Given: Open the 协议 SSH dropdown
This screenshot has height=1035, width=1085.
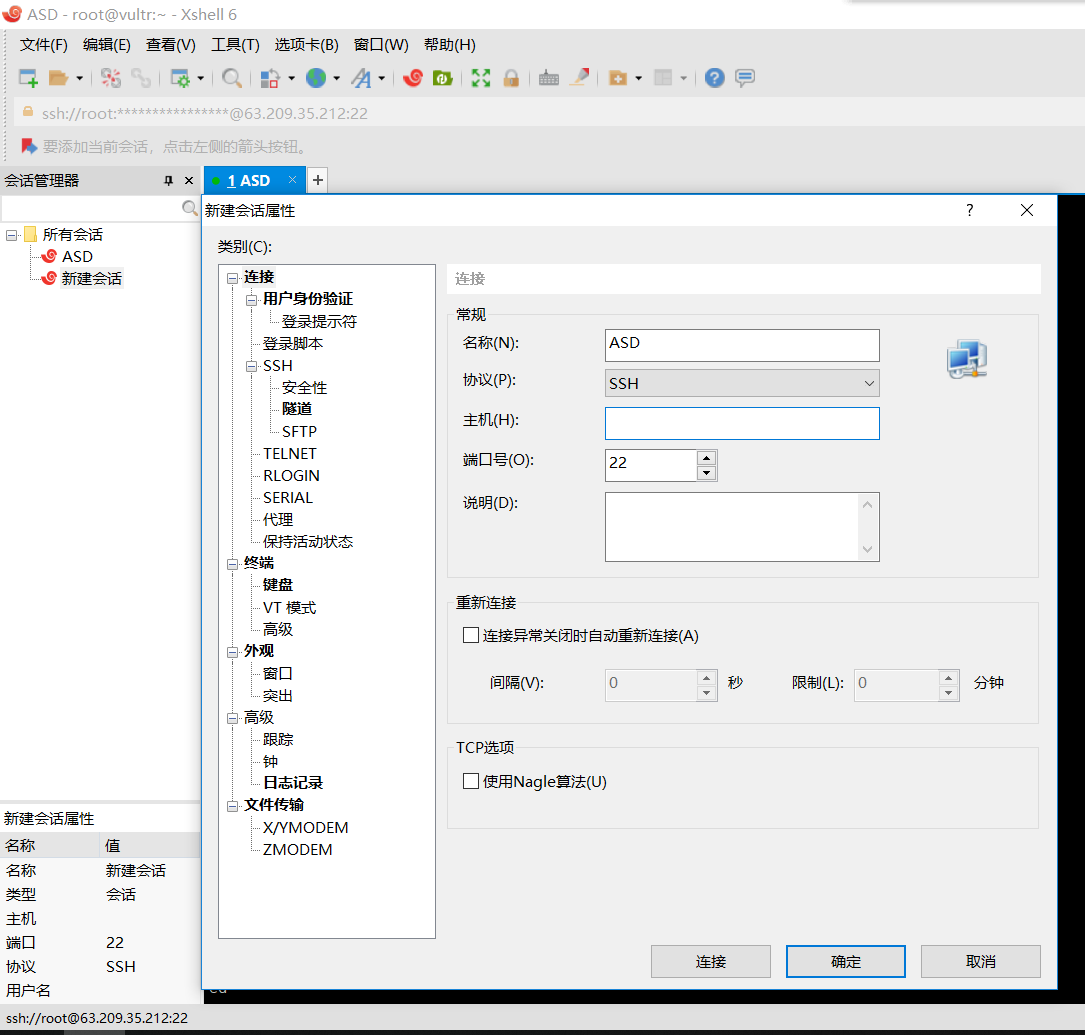Looking at the screenshot, I should [x=742, y=383].
